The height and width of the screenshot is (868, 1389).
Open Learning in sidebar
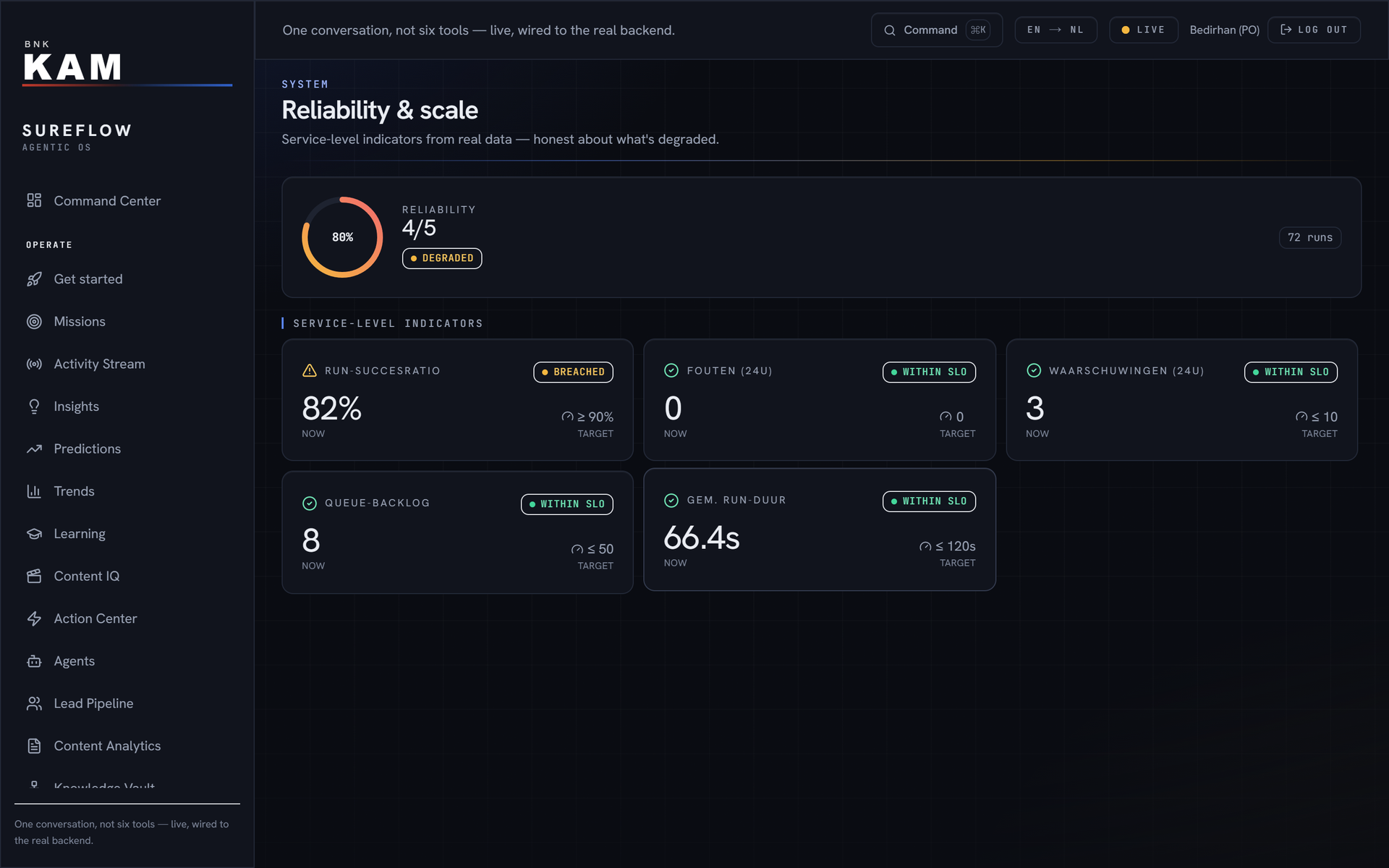point(127,534)
